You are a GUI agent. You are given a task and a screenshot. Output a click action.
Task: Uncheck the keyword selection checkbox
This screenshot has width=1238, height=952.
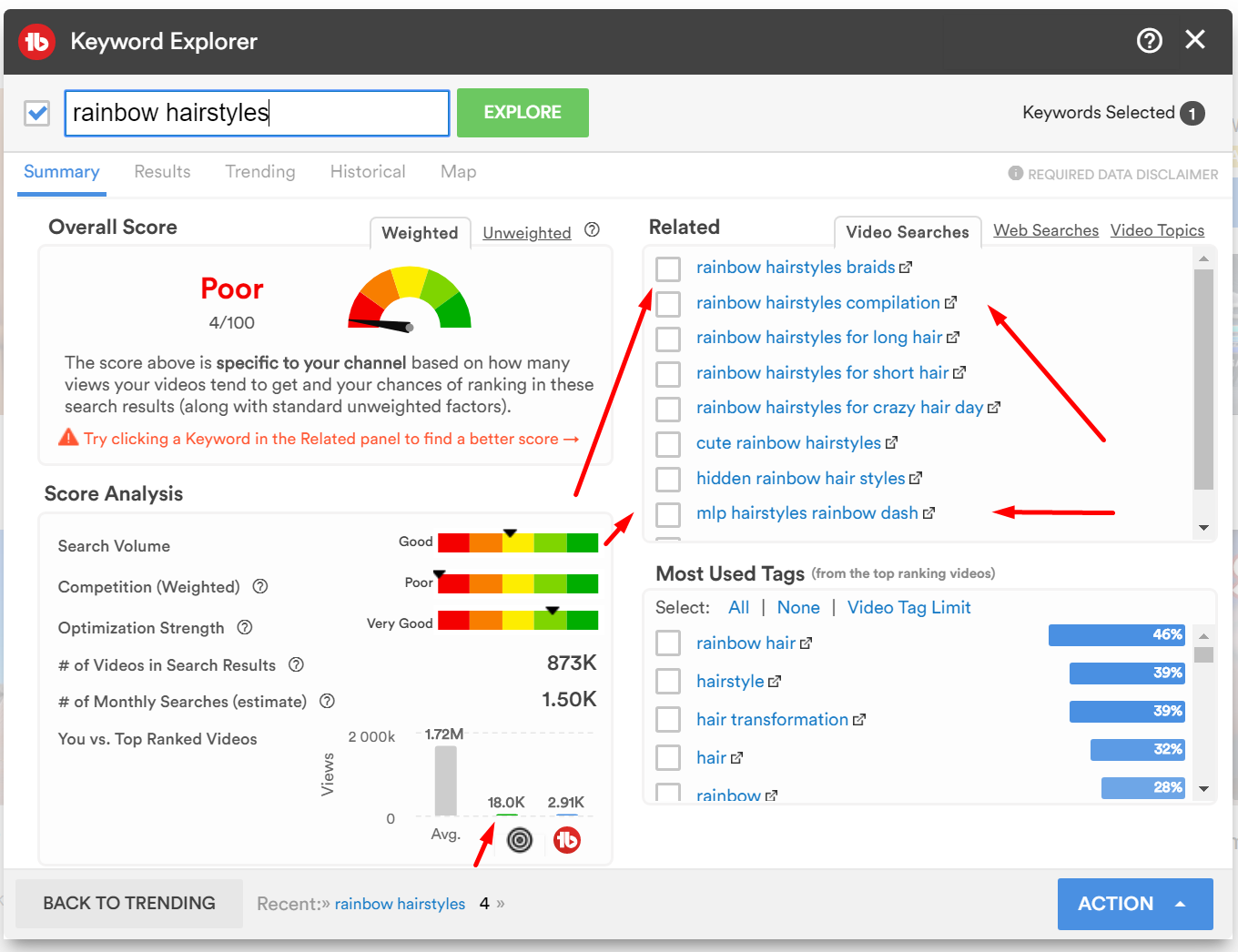pos(37,113)
